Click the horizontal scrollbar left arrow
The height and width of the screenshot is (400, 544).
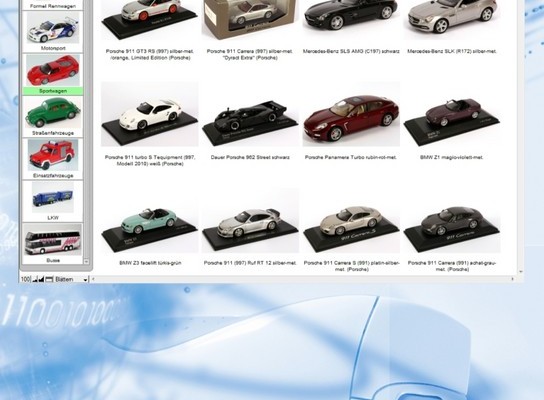point(93,279)
